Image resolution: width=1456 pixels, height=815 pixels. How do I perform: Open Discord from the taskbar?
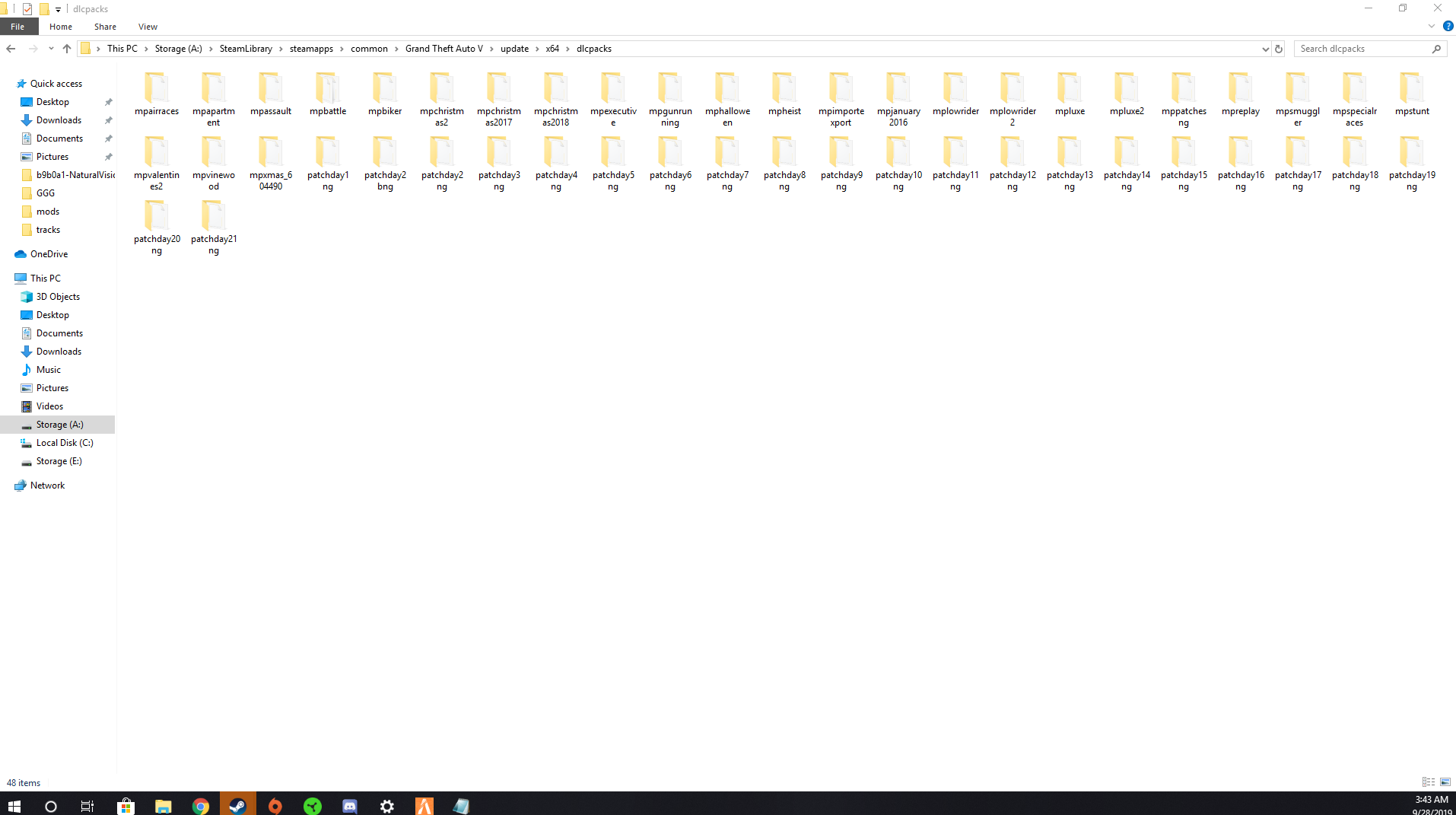tap(350, 805)
